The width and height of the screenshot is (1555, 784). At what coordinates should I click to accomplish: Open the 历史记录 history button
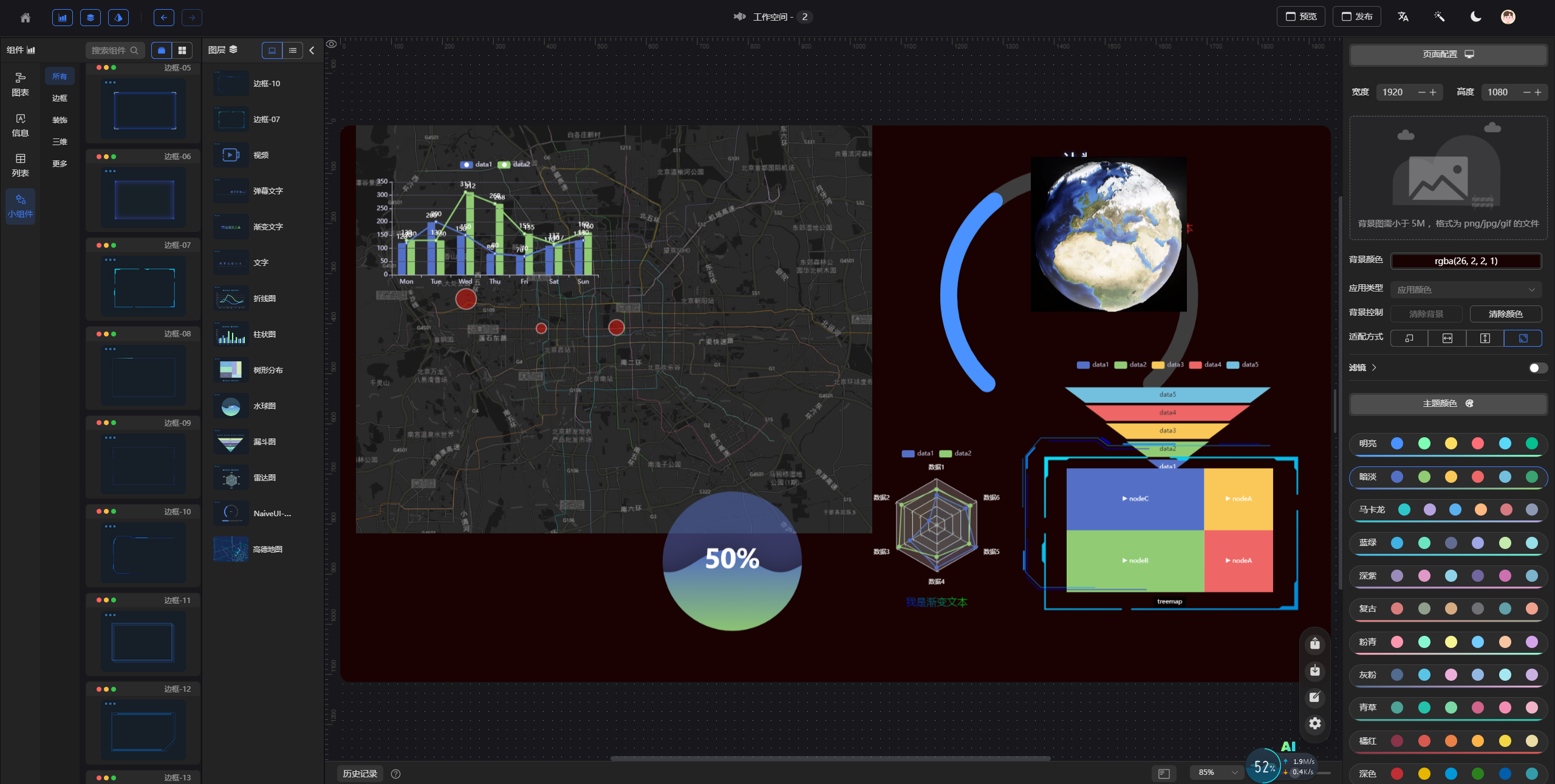coord(360,774)
